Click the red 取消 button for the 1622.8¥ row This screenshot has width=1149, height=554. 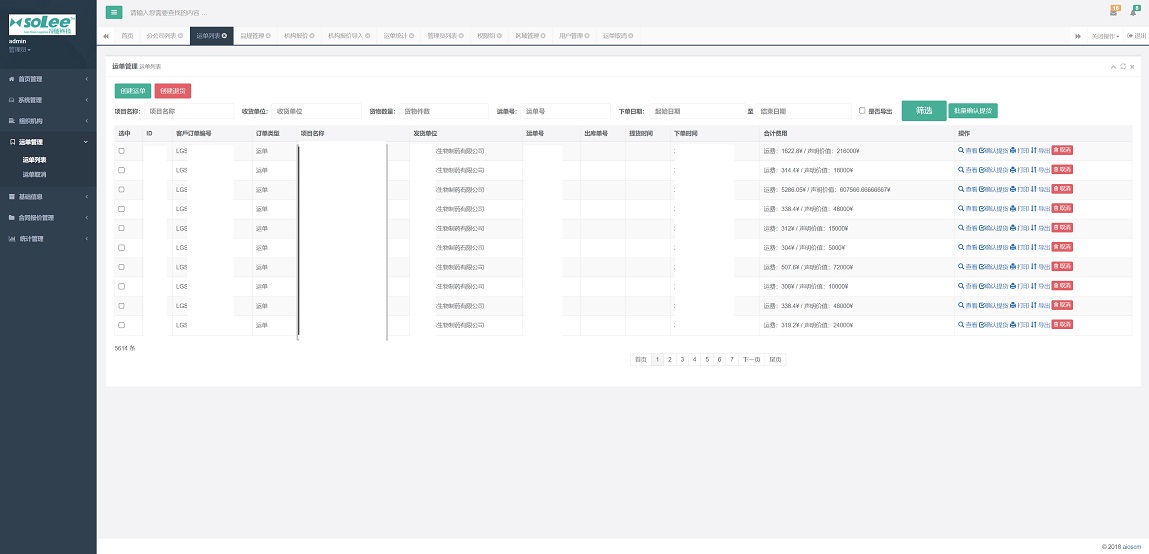click(1063, 150)
